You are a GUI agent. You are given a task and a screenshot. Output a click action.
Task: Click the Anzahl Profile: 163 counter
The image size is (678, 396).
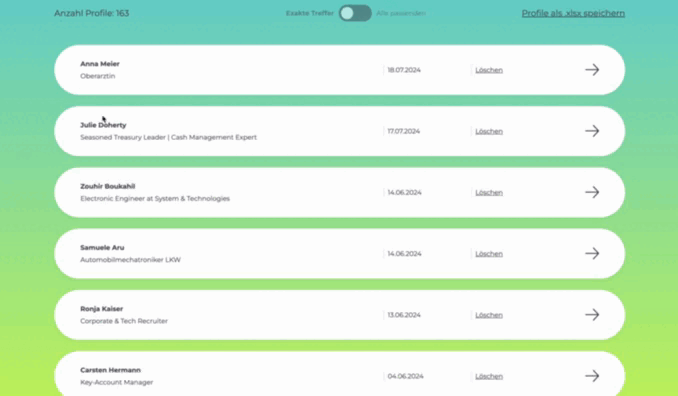(x=92, y=13)
